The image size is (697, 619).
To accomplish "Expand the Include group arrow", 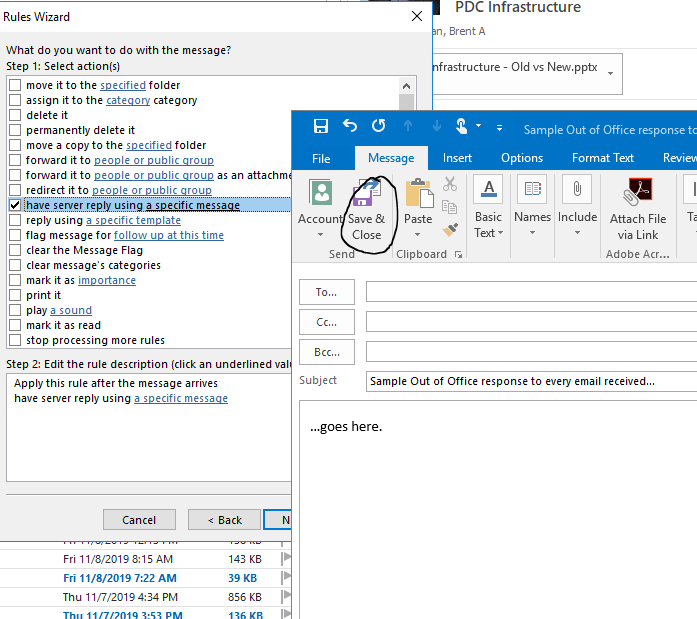I will (577, 232).
